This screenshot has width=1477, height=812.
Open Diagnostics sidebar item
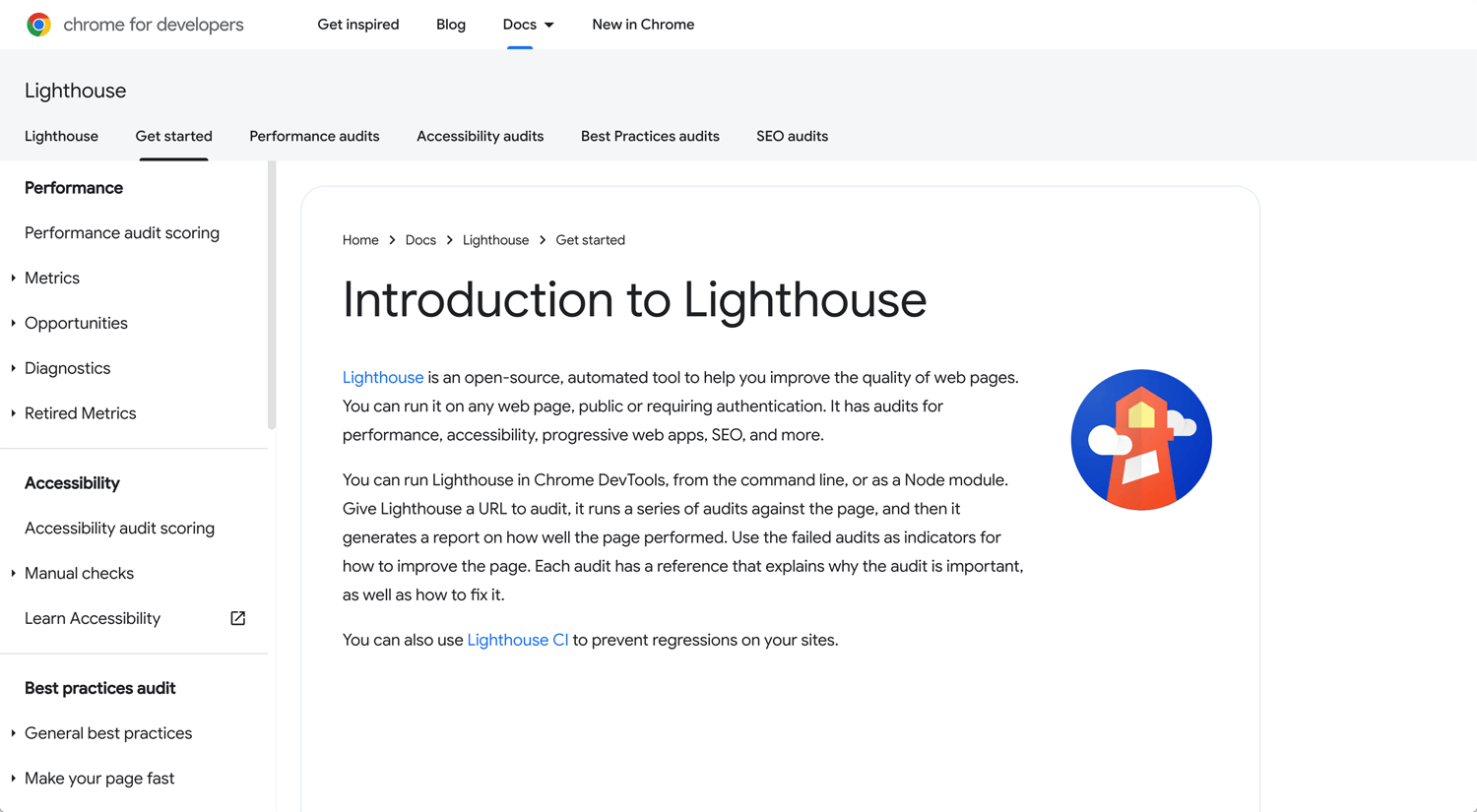pyautogui.click(x=67, y=369)
